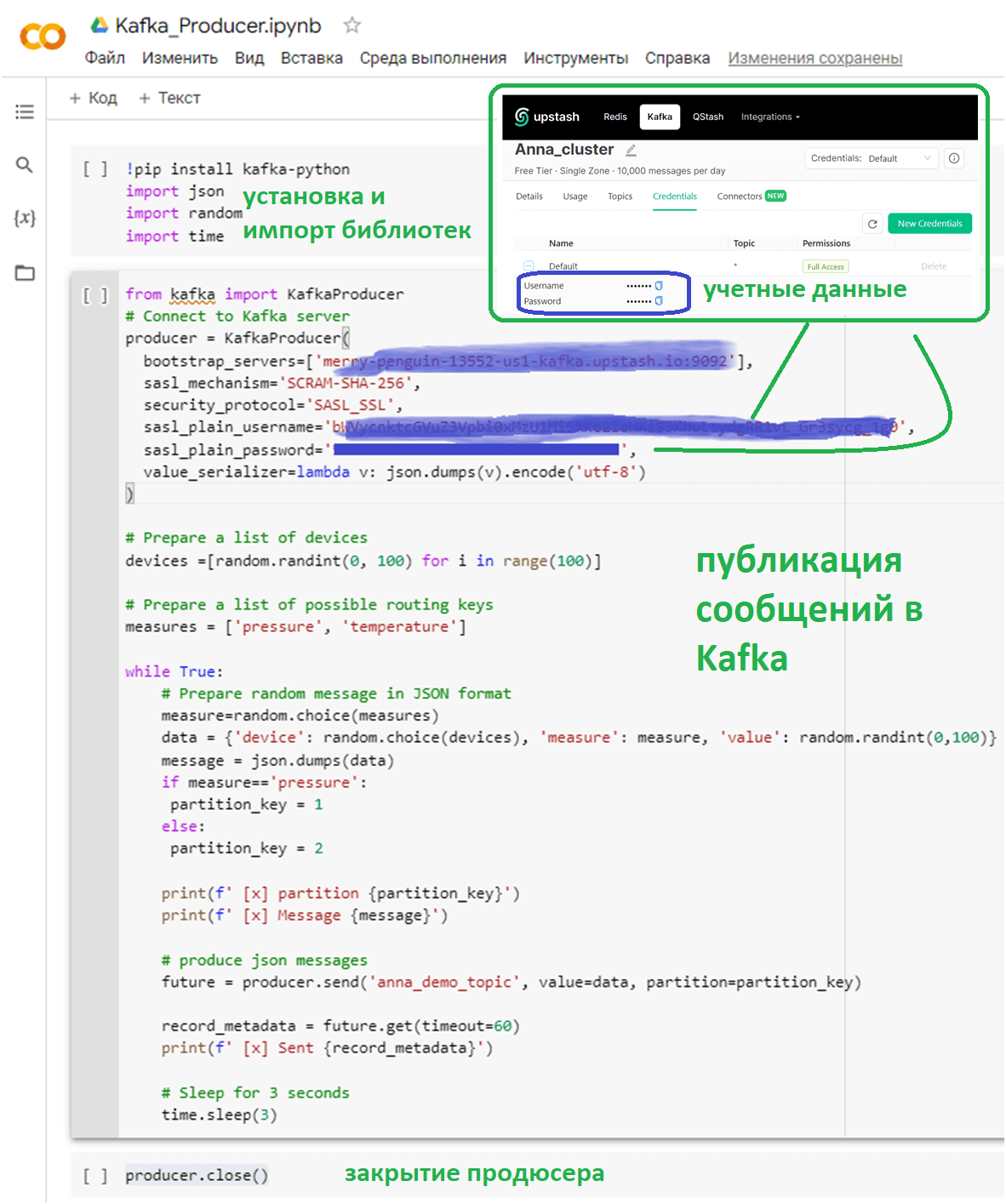Image resolution: width=1006 pixels, height=1204 pixels.
Task: Click the 'from kafka import KafkaProducer' line
Action: (265, 294)
